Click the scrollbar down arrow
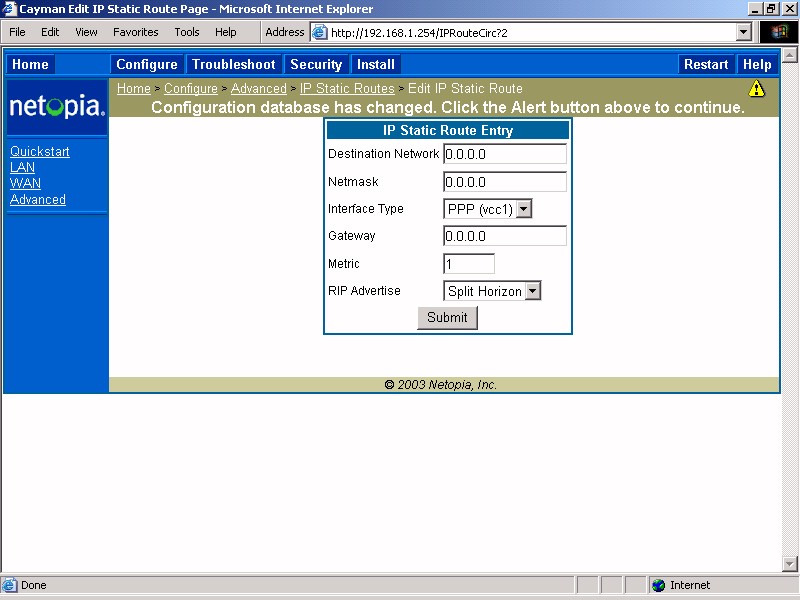Viewport: 800px width, 600px height. pyautogui.click(x=789, y=564)
